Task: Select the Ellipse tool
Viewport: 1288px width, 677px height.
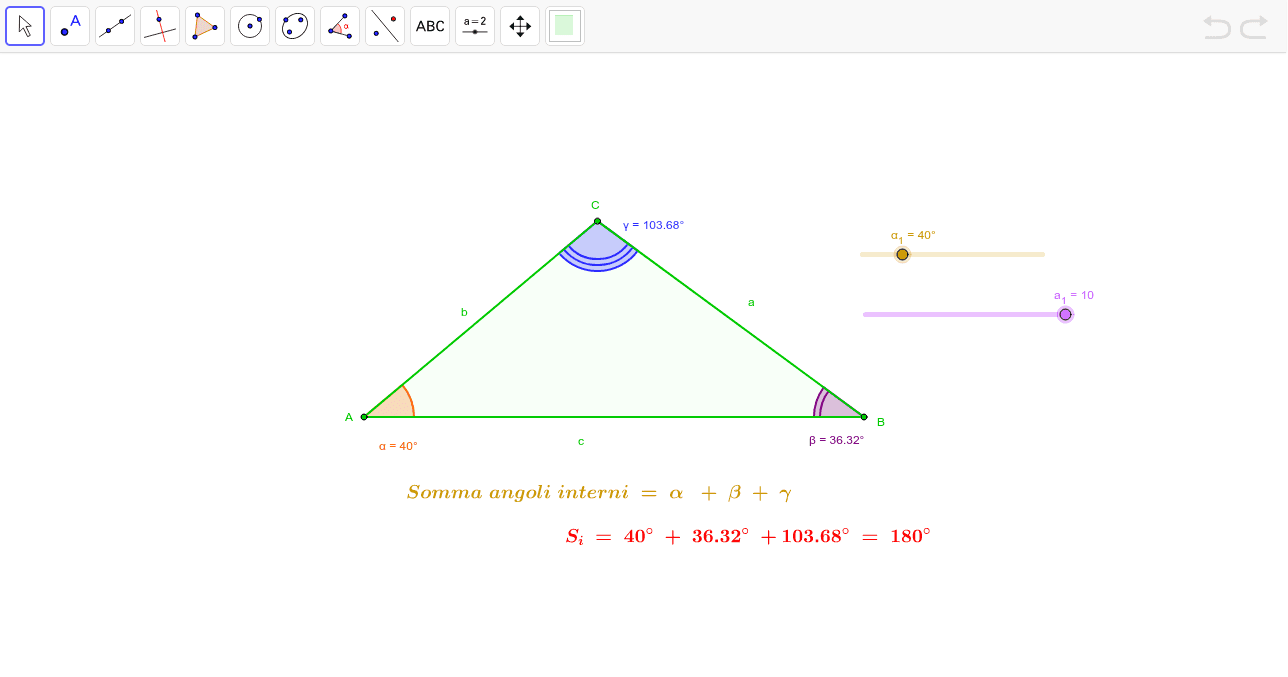Action: 294,25
